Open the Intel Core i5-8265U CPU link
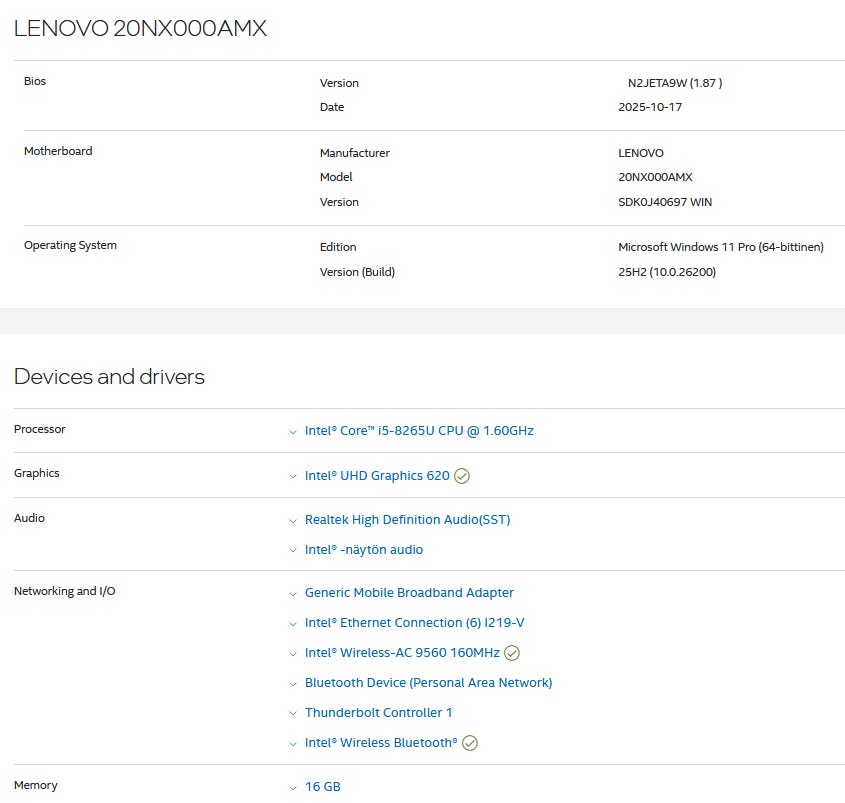 tap(419, 431)
